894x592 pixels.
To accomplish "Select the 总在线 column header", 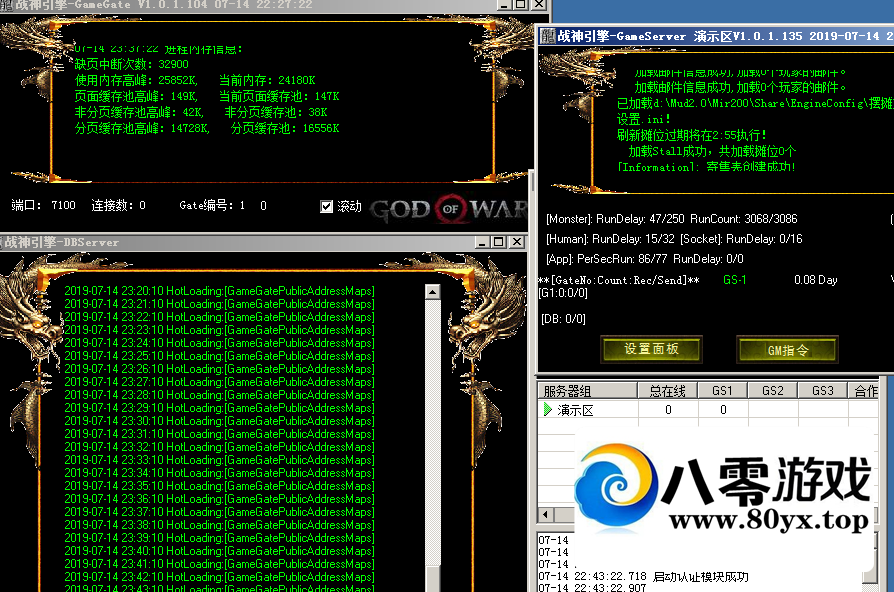I will coord(668,391).
